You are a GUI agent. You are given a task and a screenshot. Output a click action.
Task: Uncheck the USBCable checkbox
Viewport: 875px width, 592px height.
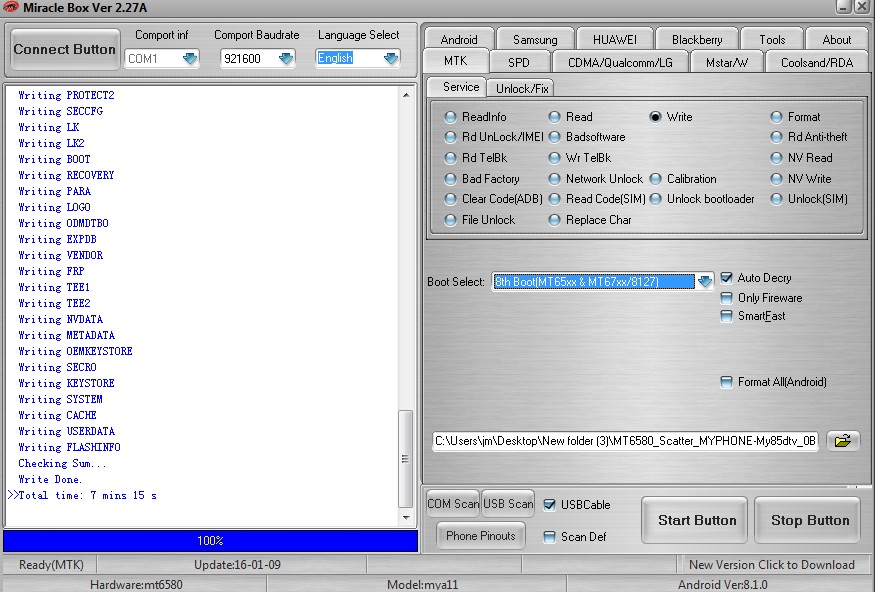(550, 505)
